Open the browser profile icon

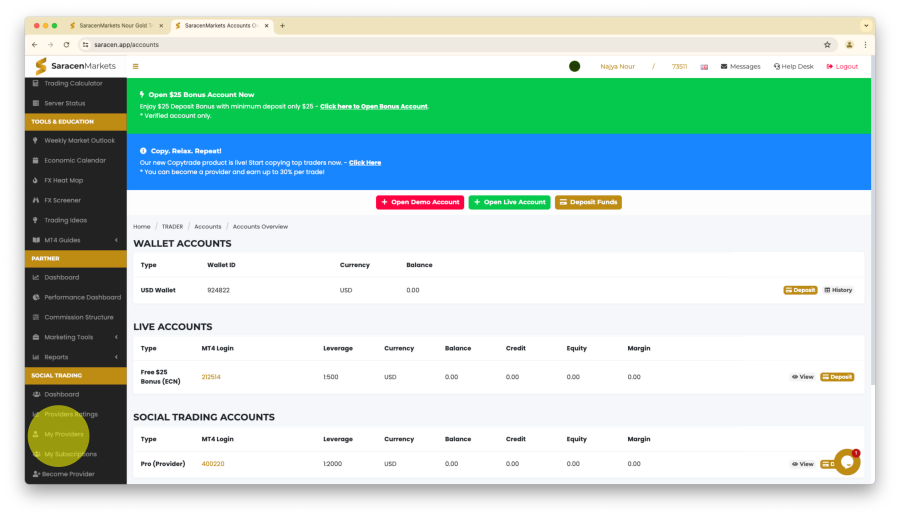click(x=849, y=45)
